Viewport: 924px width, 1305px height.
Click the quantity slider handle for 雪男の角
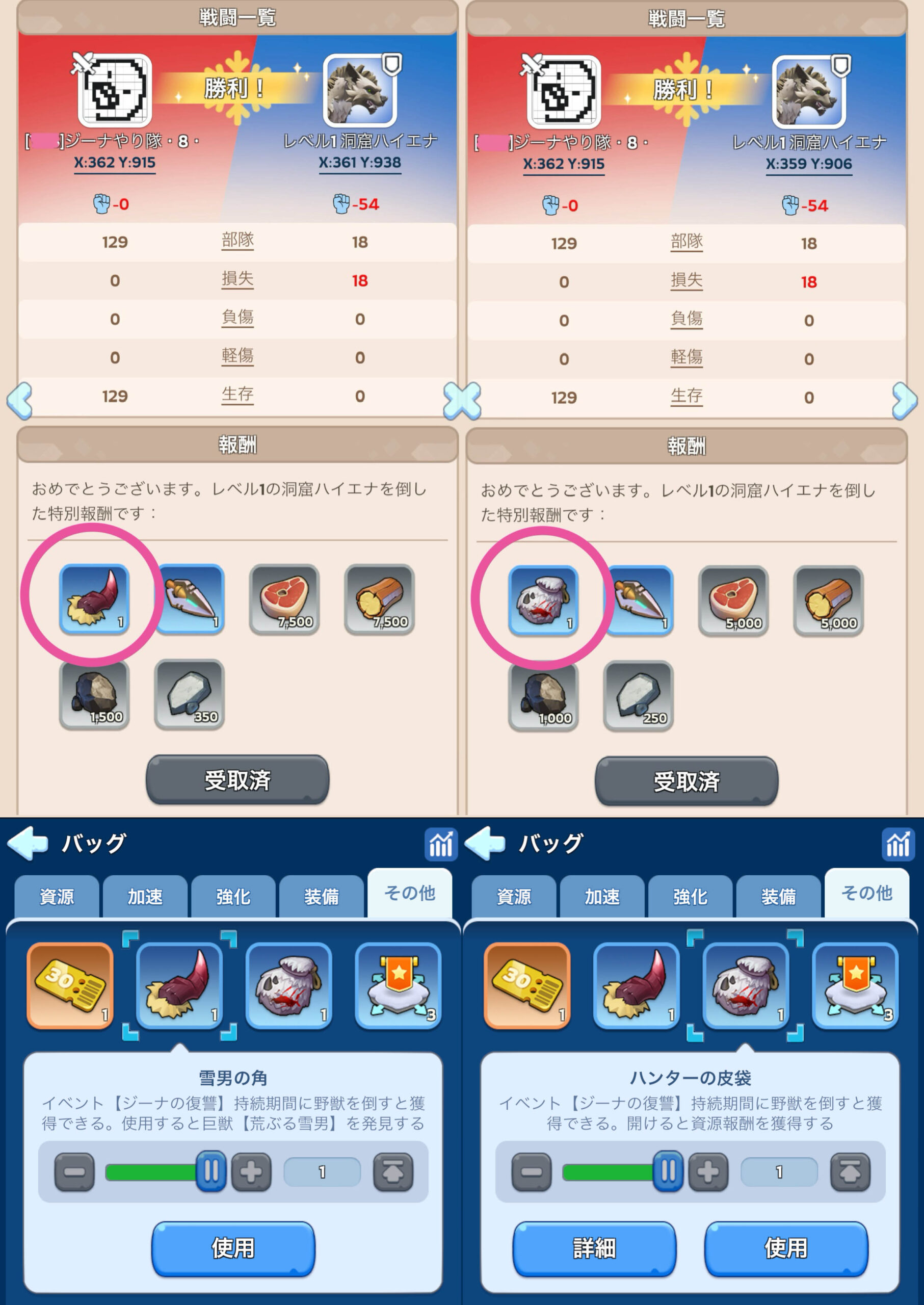tap(211, 1171)
